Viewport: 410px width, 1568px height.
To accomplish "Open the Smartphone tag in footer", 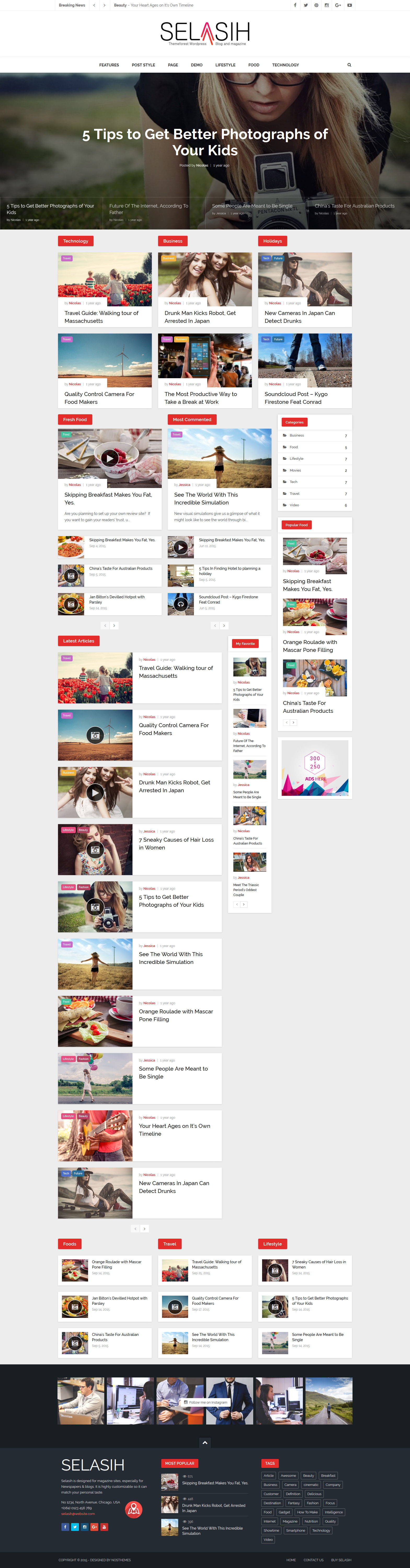I will (x=296, y=1530).
